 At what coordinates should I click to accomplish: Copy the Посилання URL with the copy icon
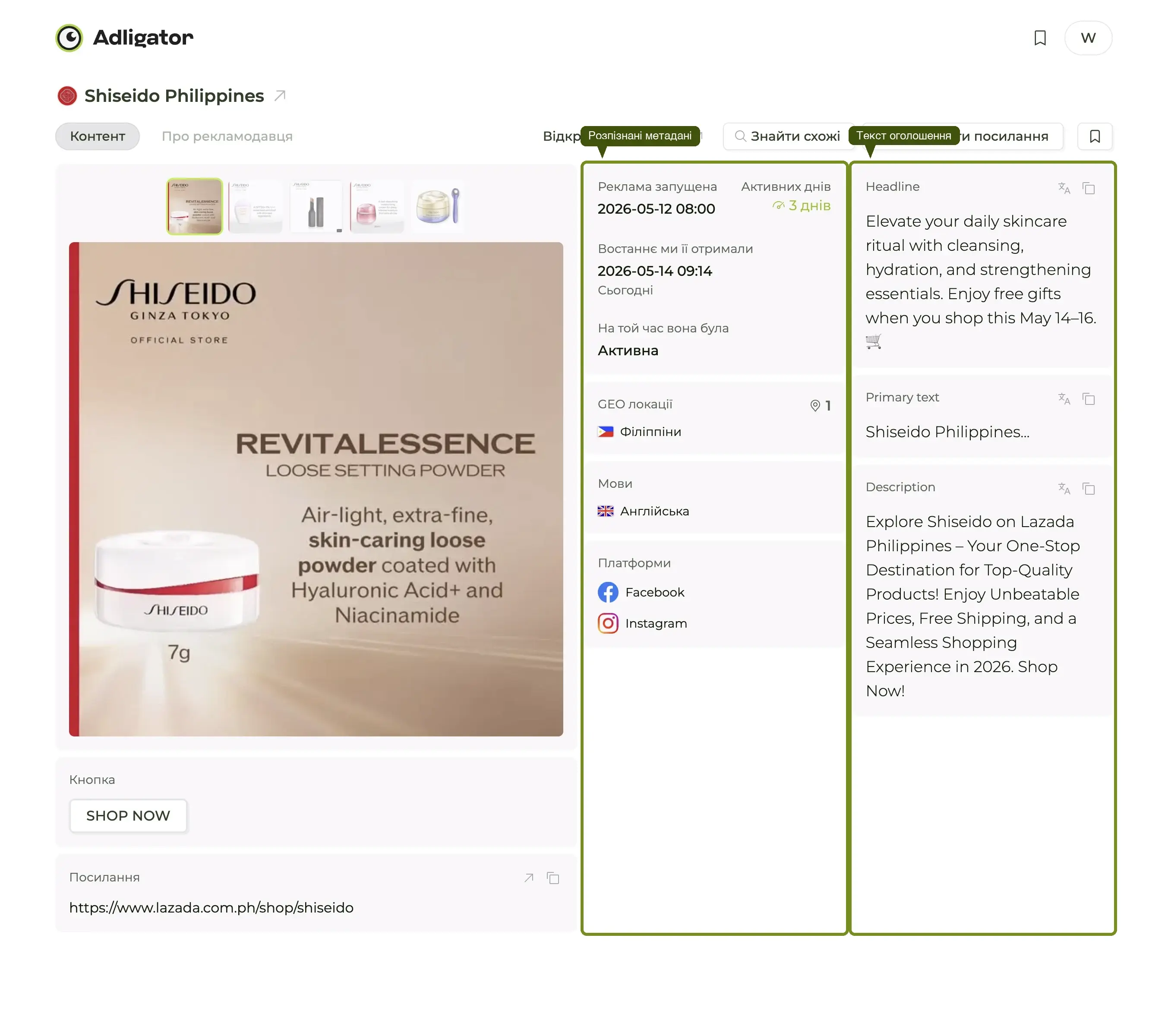pos(552,878)
